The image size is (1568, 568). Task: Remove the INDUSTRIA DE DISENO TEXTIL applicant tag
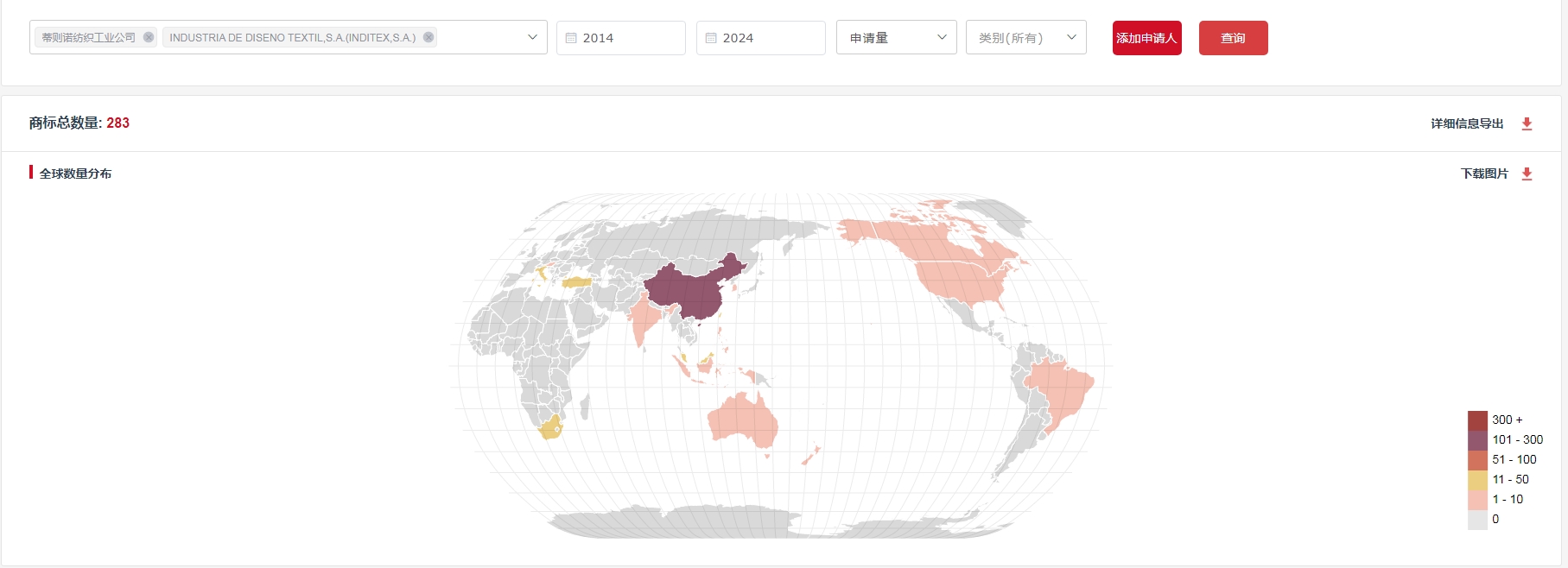pyautogui.click(x=429, y=37)
